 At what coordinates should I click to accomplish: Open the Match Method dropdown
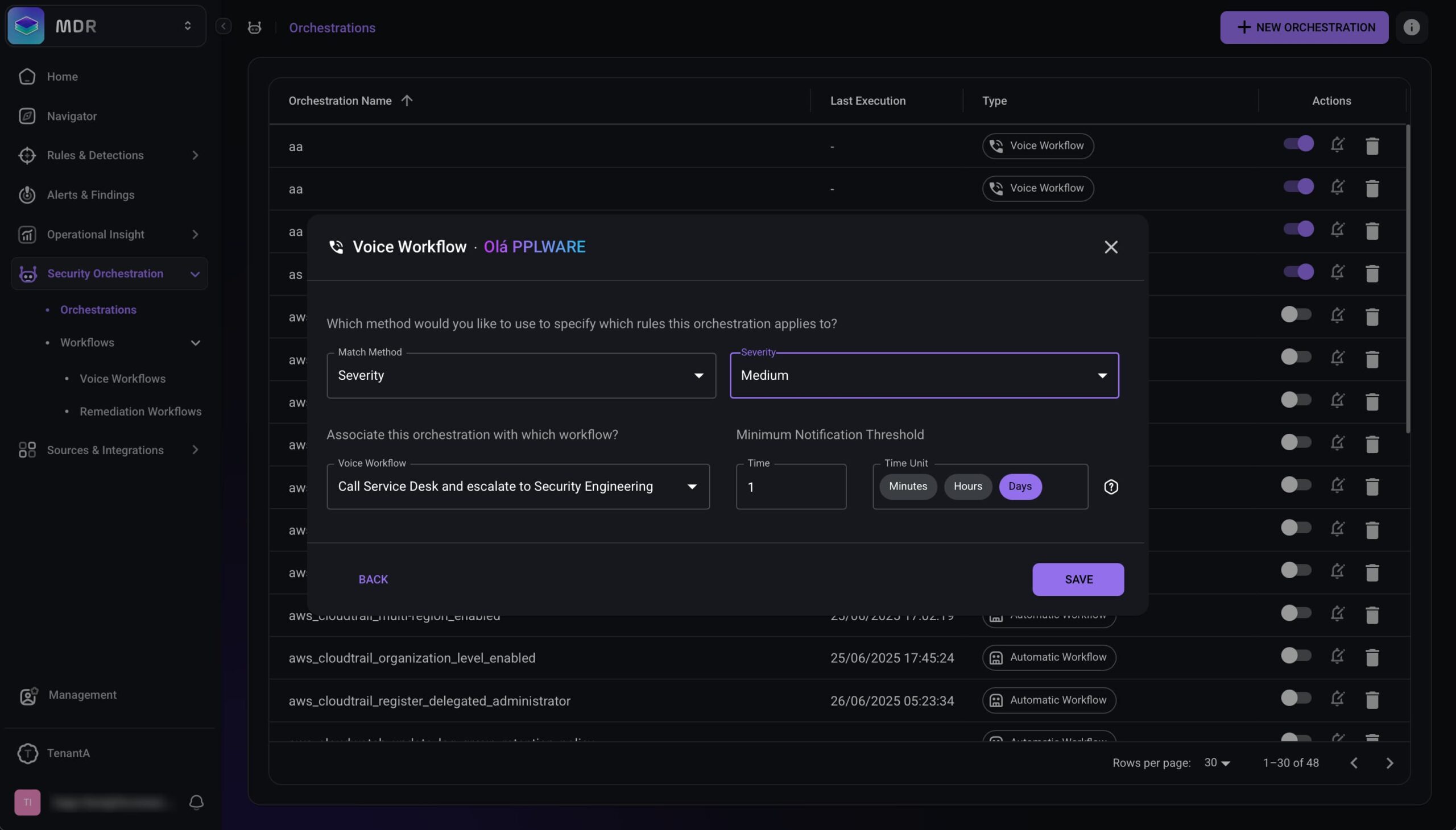click(521, 375)
